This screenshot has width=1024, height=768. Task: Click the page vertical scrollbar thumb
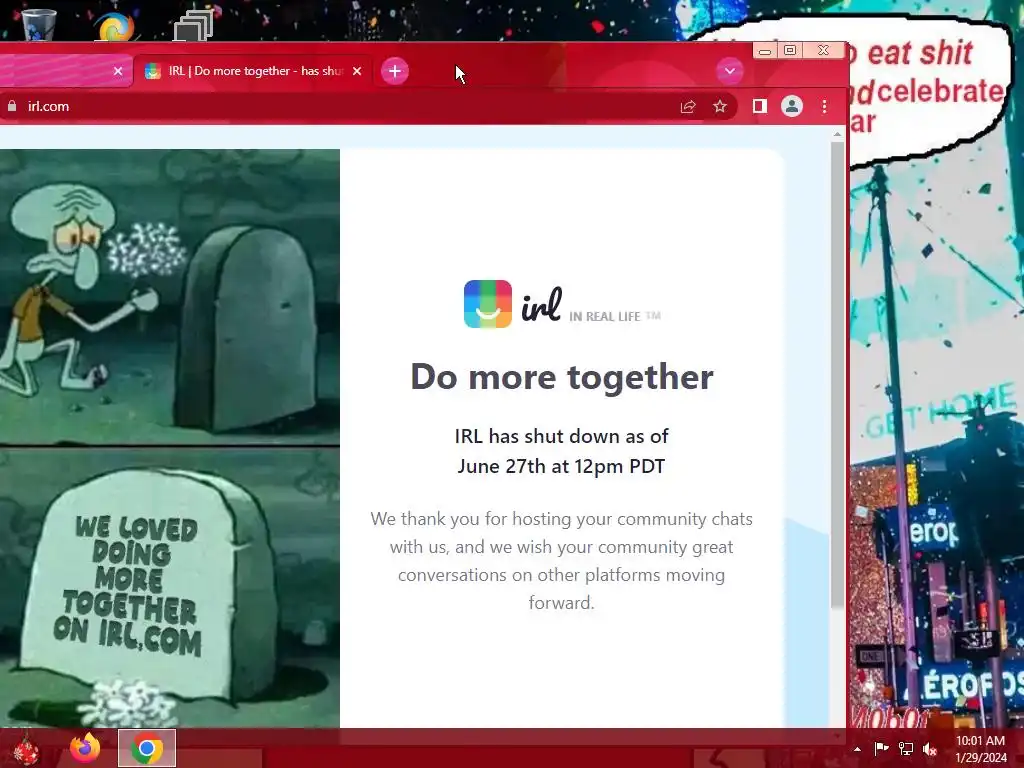coord(837,376)
